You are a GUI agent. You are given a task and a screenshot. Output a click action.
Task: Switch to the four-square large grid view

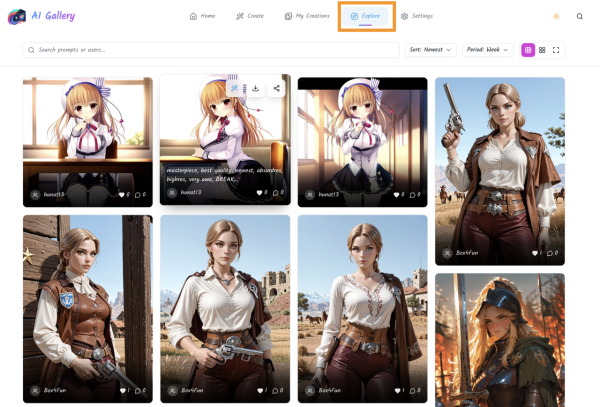[542, 50]
